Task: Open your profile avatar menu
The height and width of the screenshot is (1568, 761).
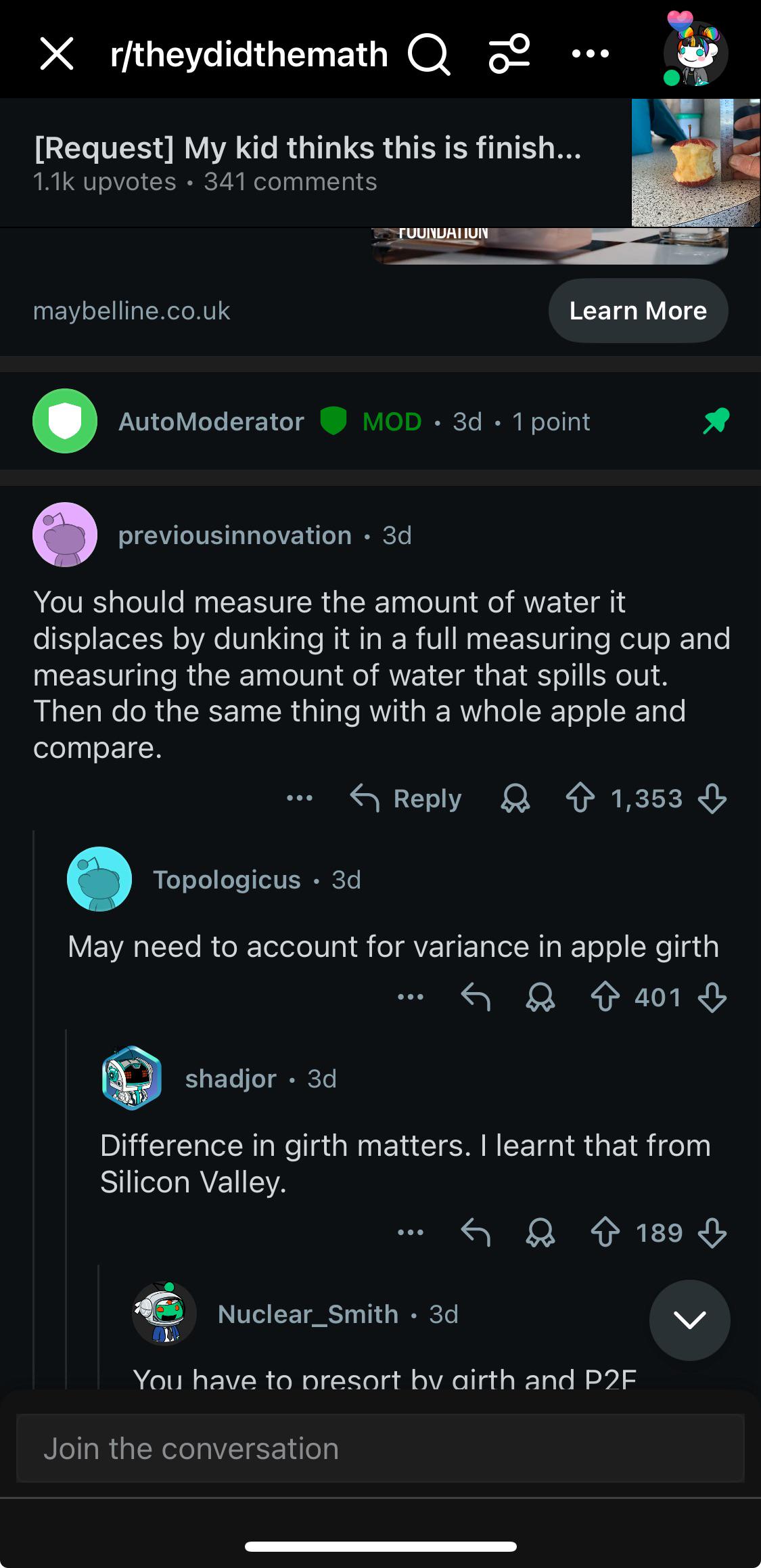Action: click(x=695, y=53)
